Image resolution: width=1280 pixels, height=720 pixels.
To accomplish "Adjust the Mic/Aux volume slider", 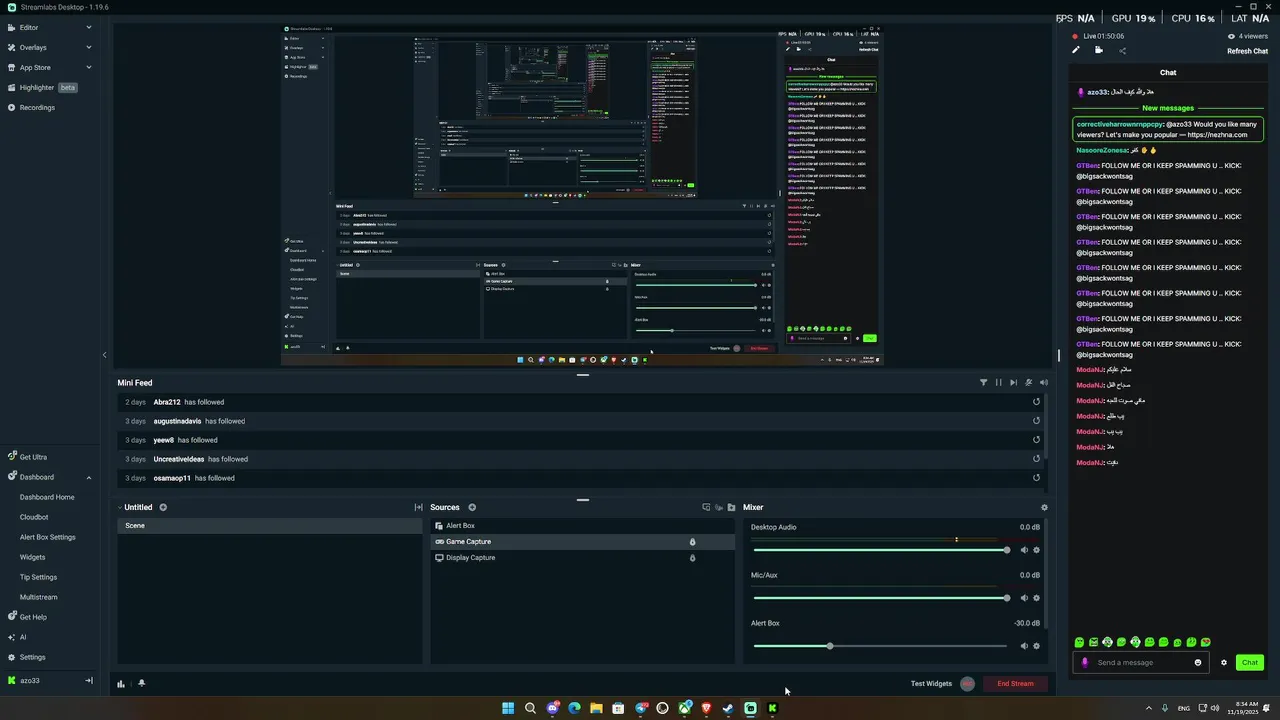I will coord(881,598).
